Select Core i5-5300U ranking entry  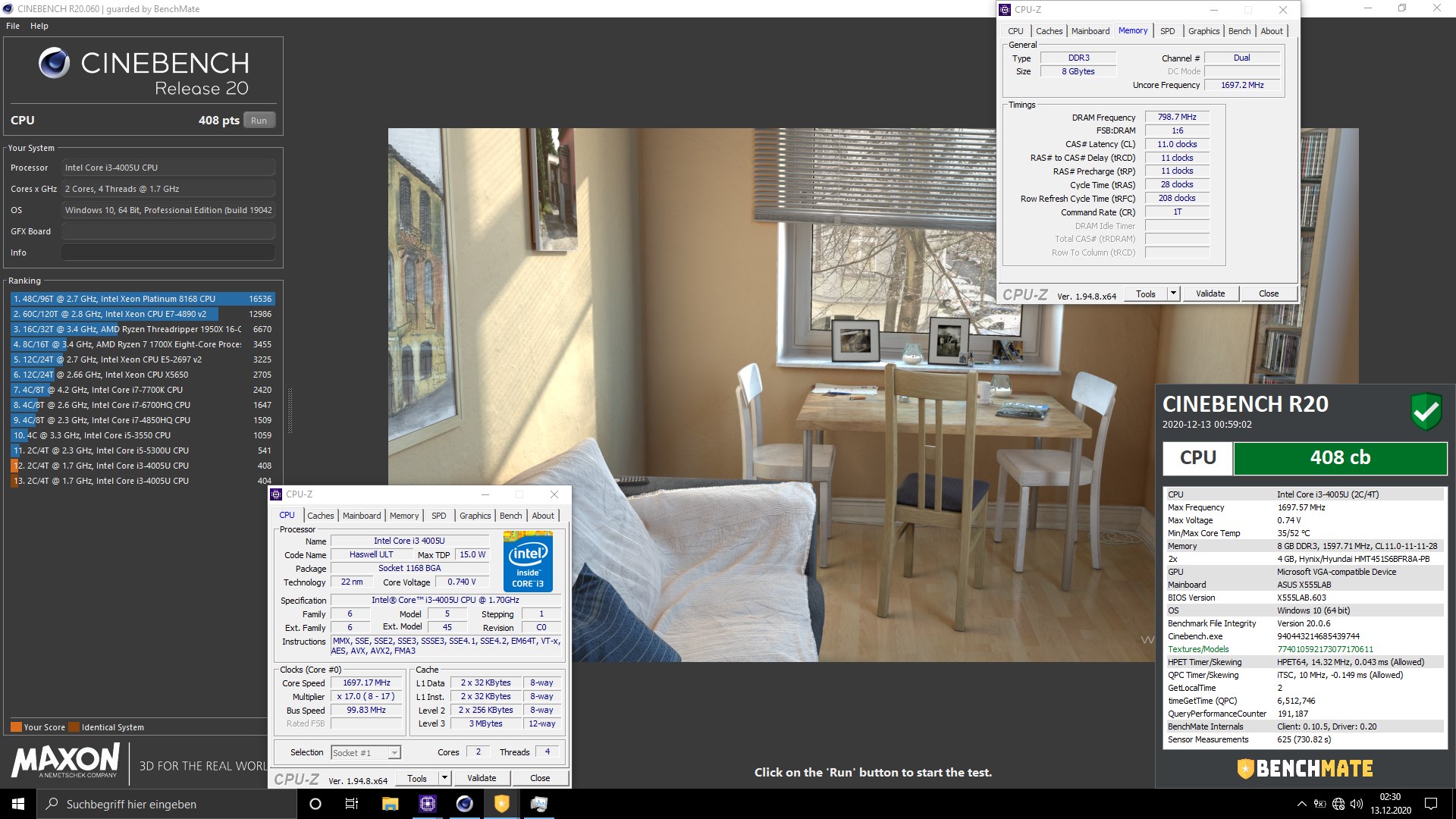[x=143, y=450]
